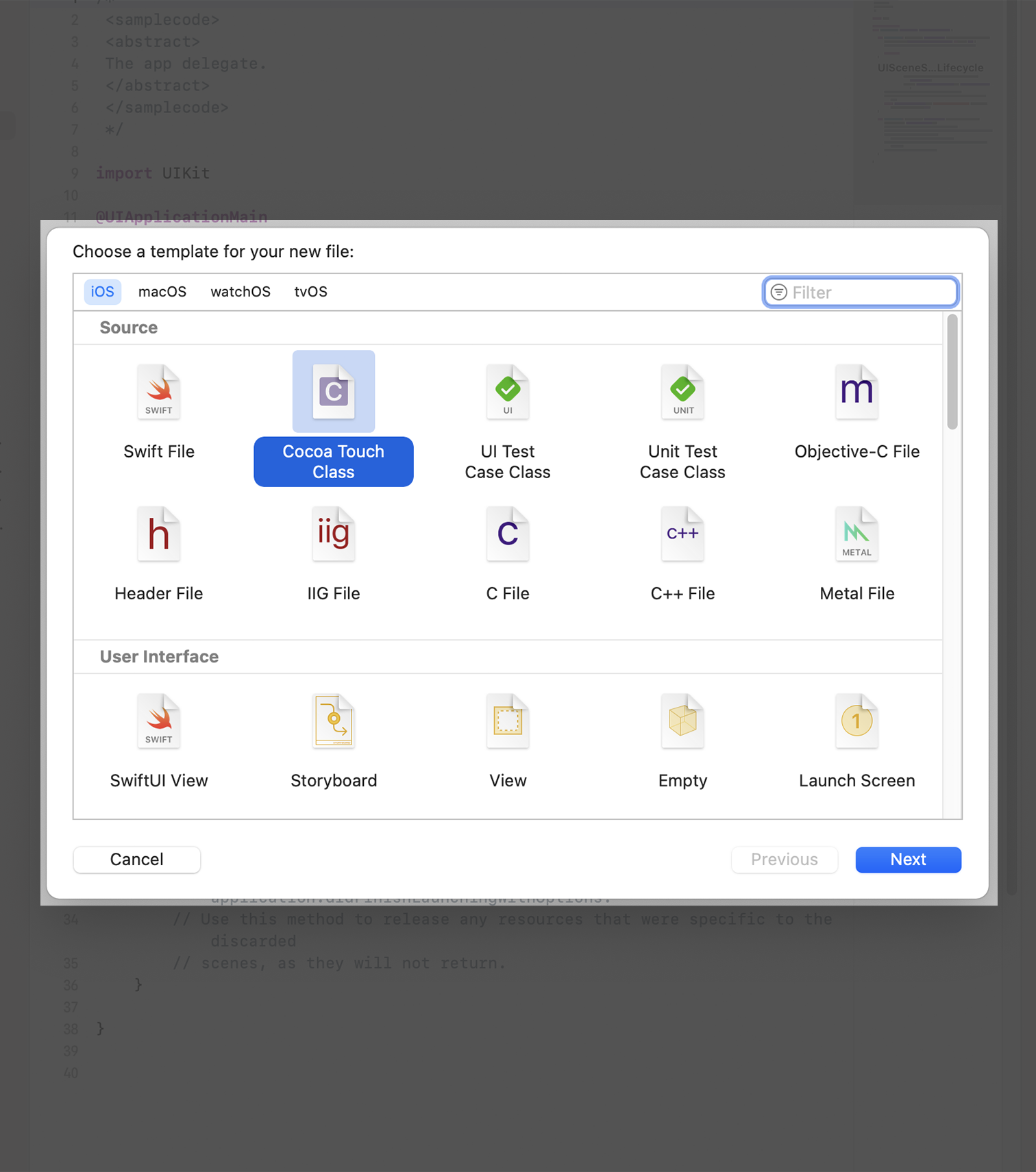This screenshot has width=1036, height=1172.
Task: Switch to the macOS platform tab
Action: [162, 292]
